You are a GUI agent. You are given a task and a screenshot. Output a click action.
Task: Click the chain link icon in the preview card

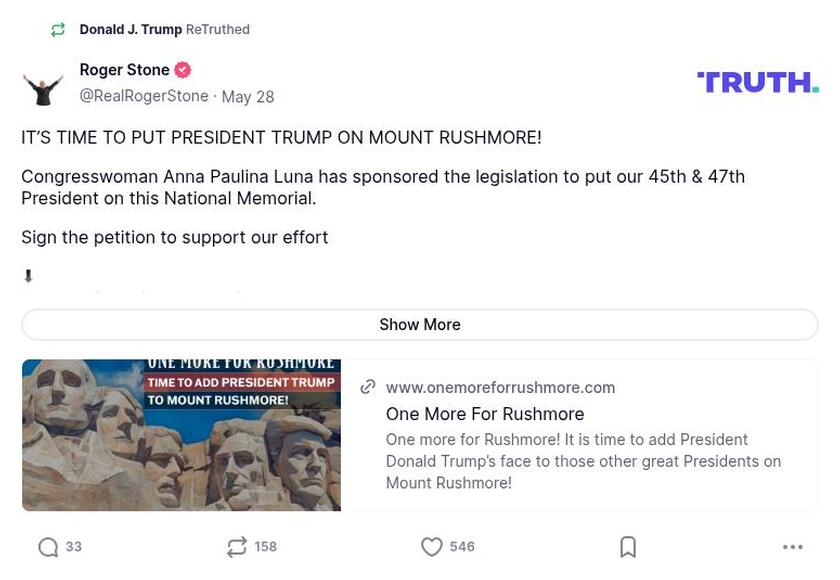tap(368, 387)
